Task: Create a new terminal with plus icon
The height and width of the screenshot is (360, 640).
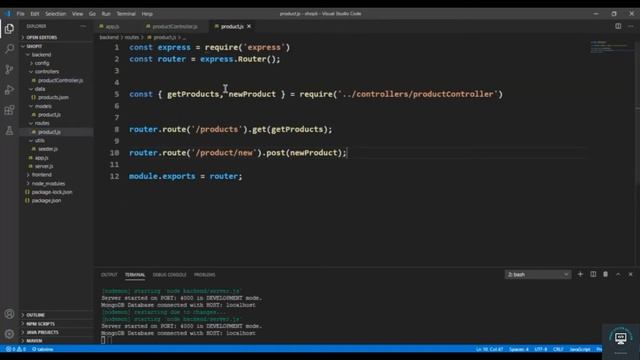Action: (580, 274)
